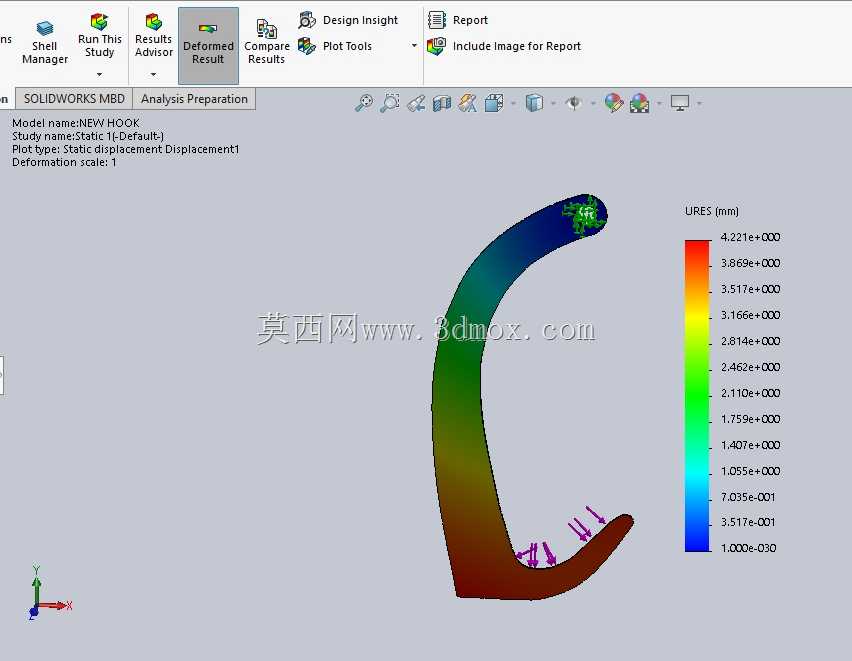Click the Apply Scene icon

point(640,102)
